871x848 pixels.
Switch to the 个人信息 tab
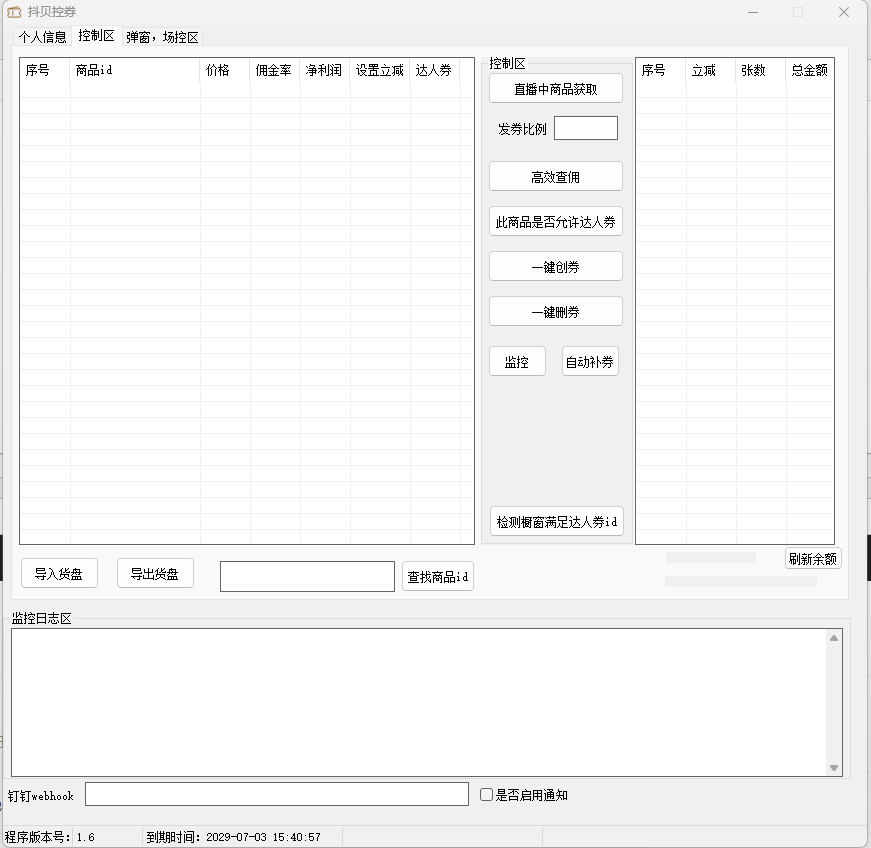pyautogui.click(x=42, y=37)
